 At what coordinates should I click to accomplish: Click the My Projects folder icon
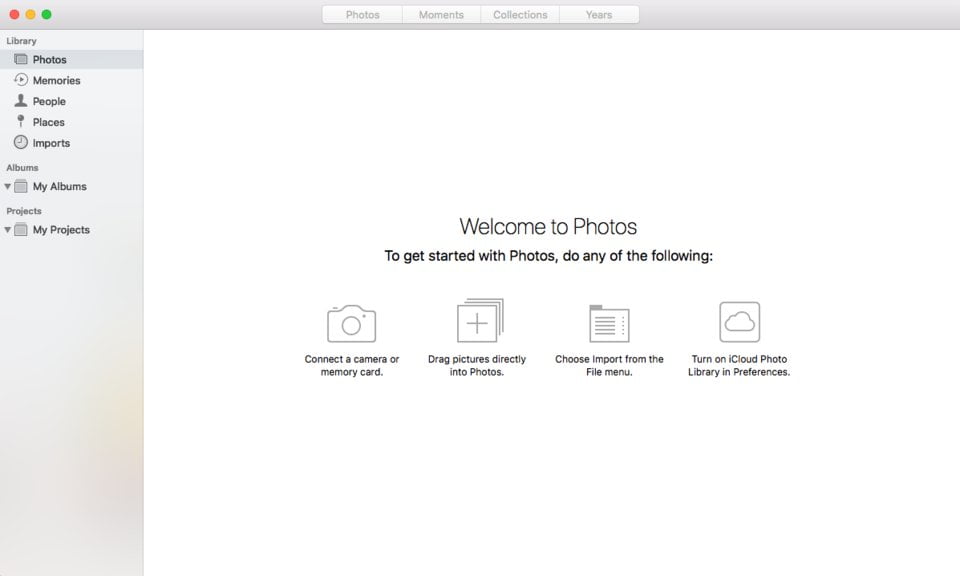pyautogui.click(x=21, y=230)
